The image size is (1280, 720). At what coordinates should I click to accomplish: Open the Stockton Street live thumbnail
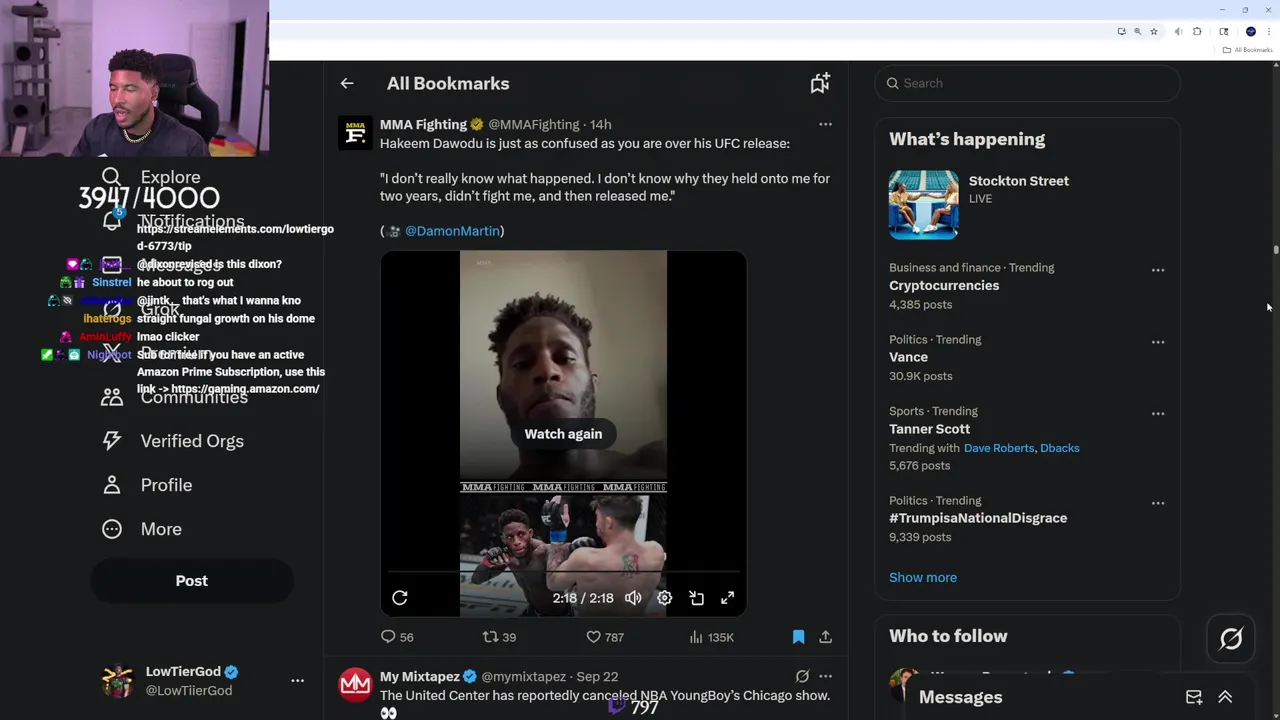(924, 204)
